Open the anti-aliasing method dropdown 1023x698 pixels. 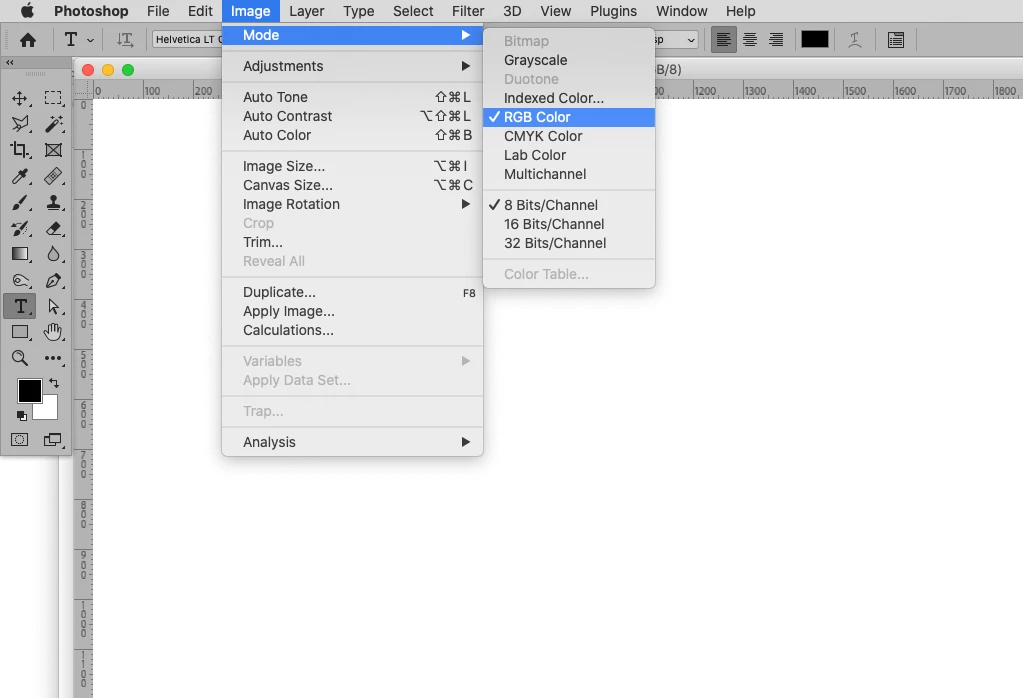pyautogui.click(x=675, y=40)
